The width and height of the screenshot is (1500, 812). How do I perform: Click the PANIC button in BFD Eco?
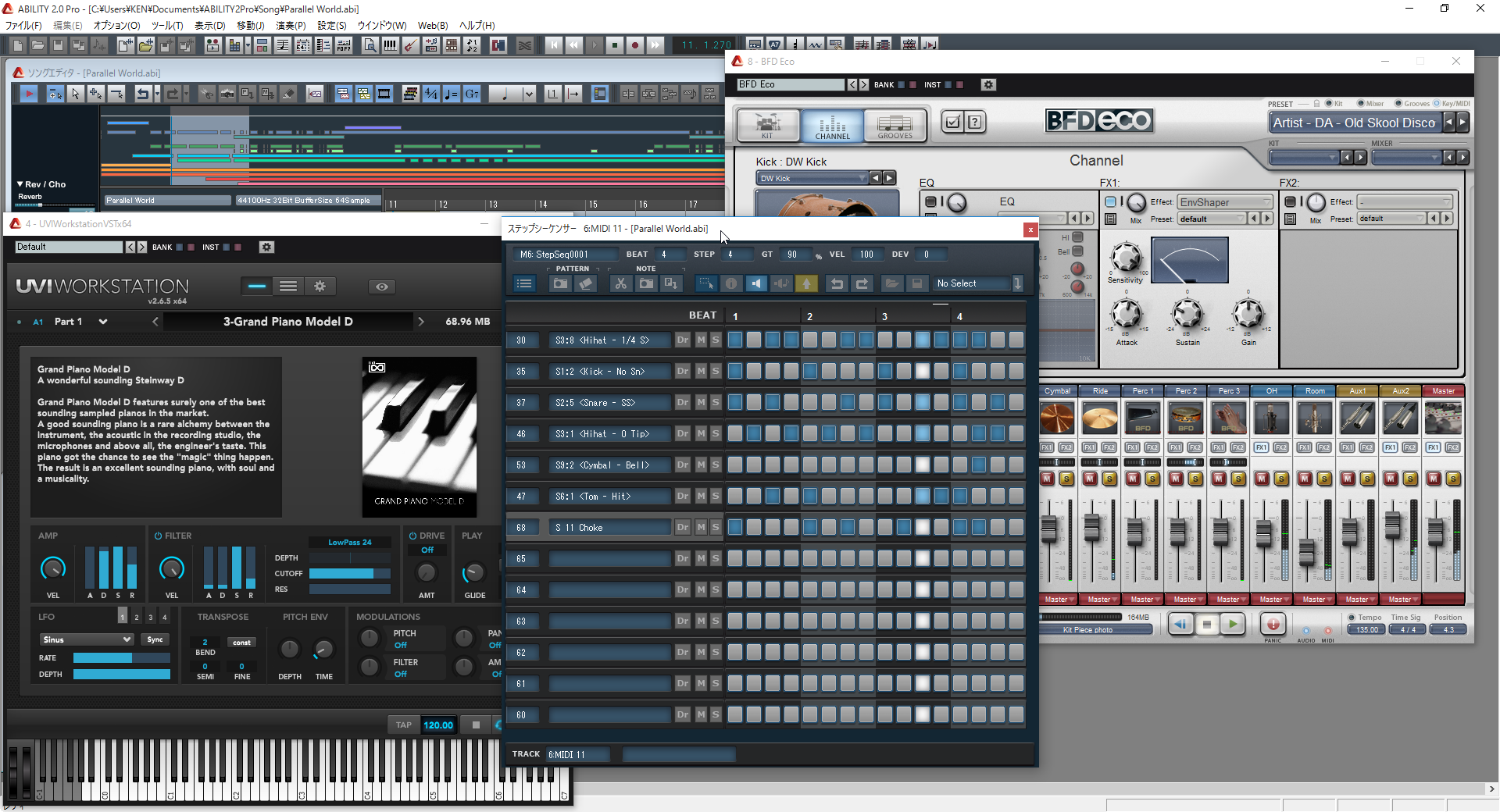click(1273, 624)
